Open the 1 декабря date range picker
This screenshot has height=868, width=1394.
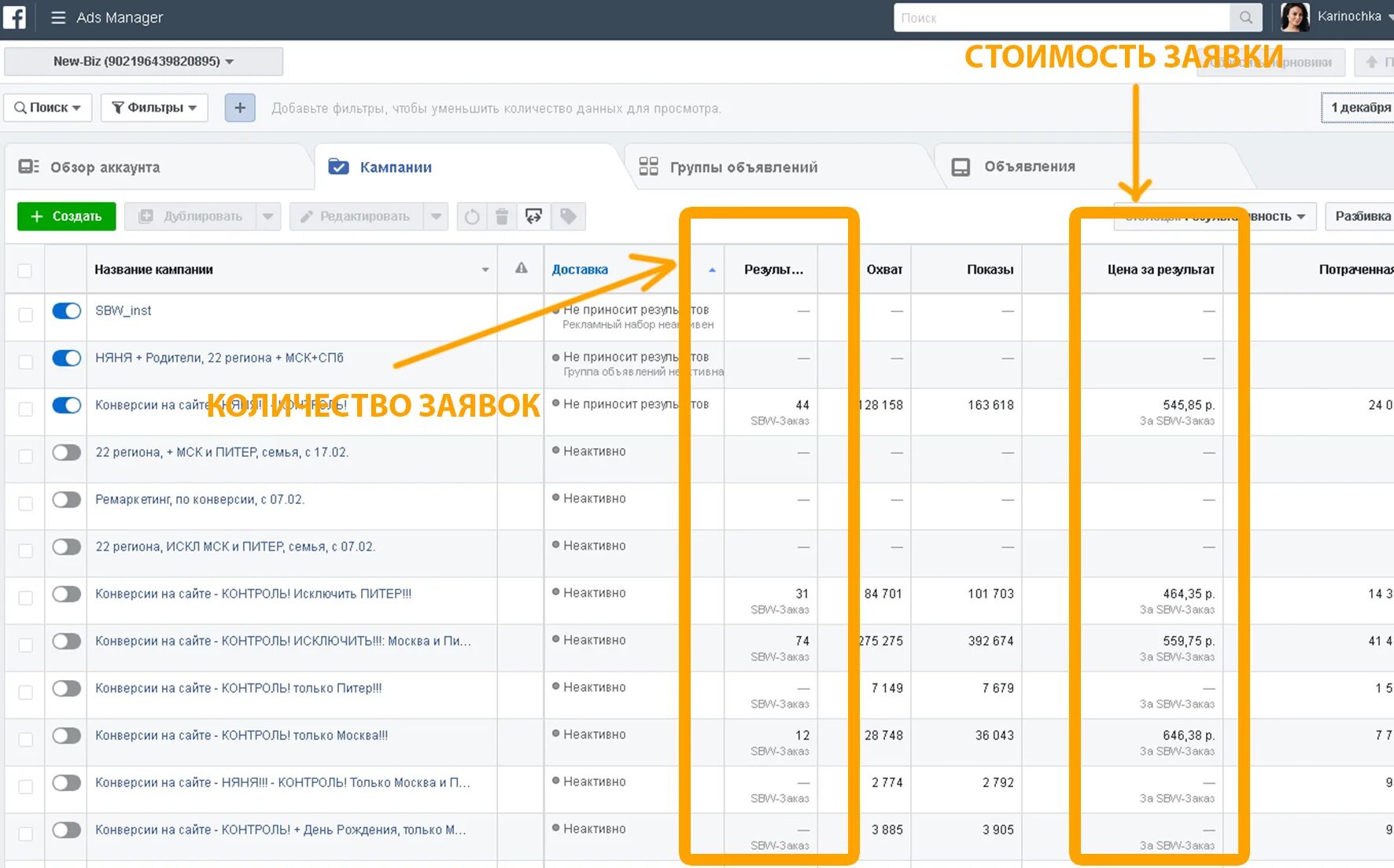[x=1359, y=108]
